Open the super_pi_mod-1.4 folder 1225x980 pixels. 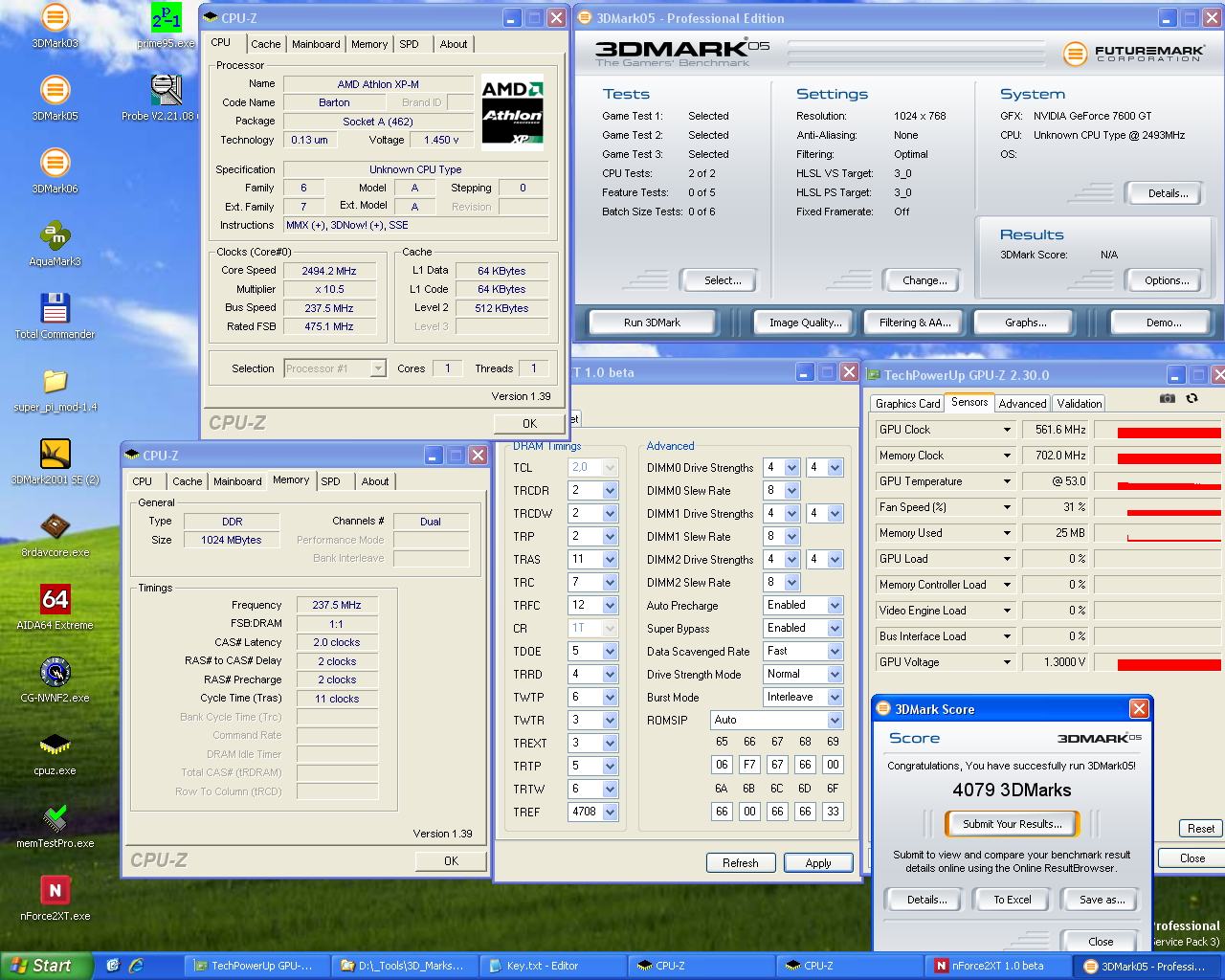pos(56,390)
